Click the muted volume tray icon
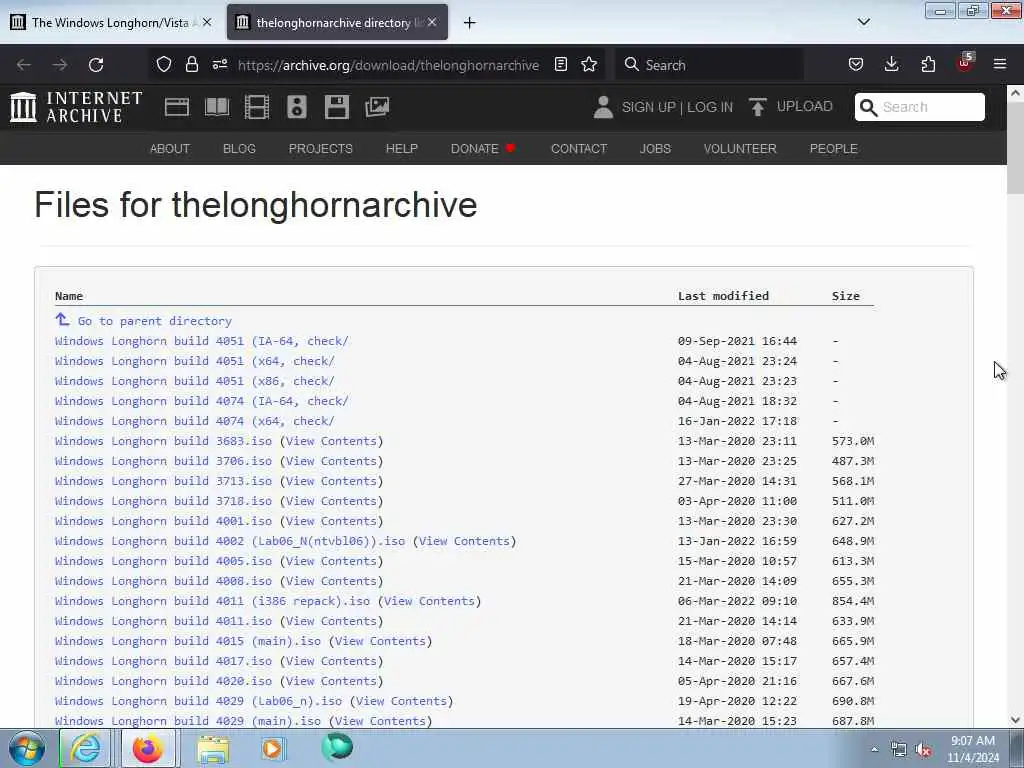 coord(923,749)
